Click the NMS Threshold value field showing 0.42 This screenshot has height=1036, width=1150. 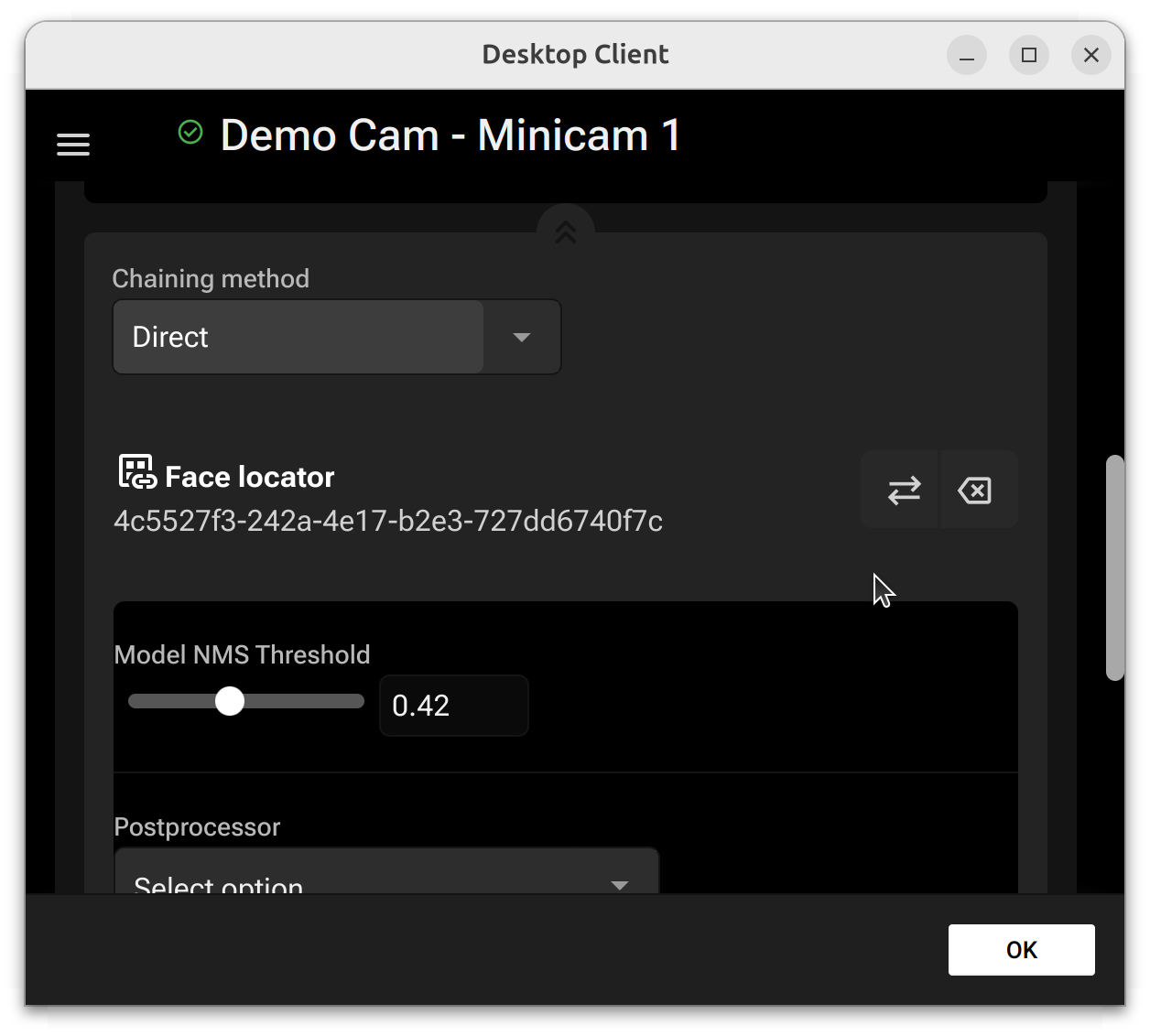[453, 706]
